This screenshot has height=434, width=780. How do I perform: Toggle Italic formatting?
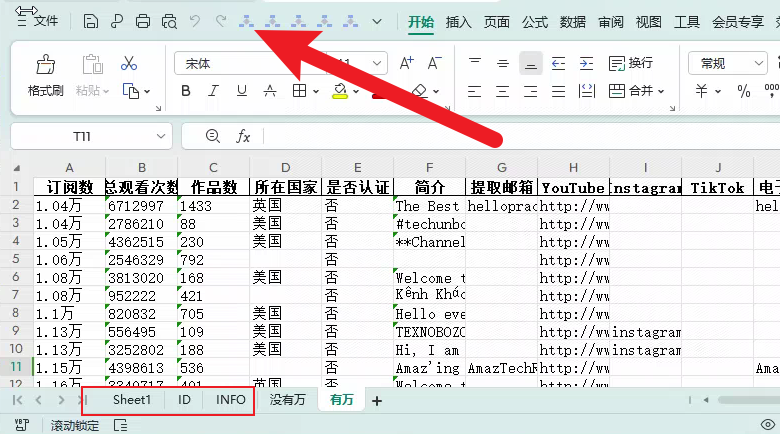click(x=213, y=91)
